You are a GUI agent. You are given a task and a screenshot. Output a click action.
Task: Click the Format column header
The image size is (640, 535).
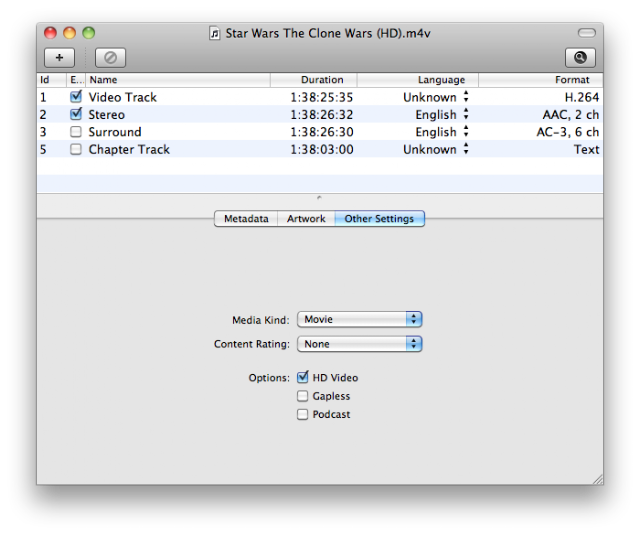[x=540, y=80]
